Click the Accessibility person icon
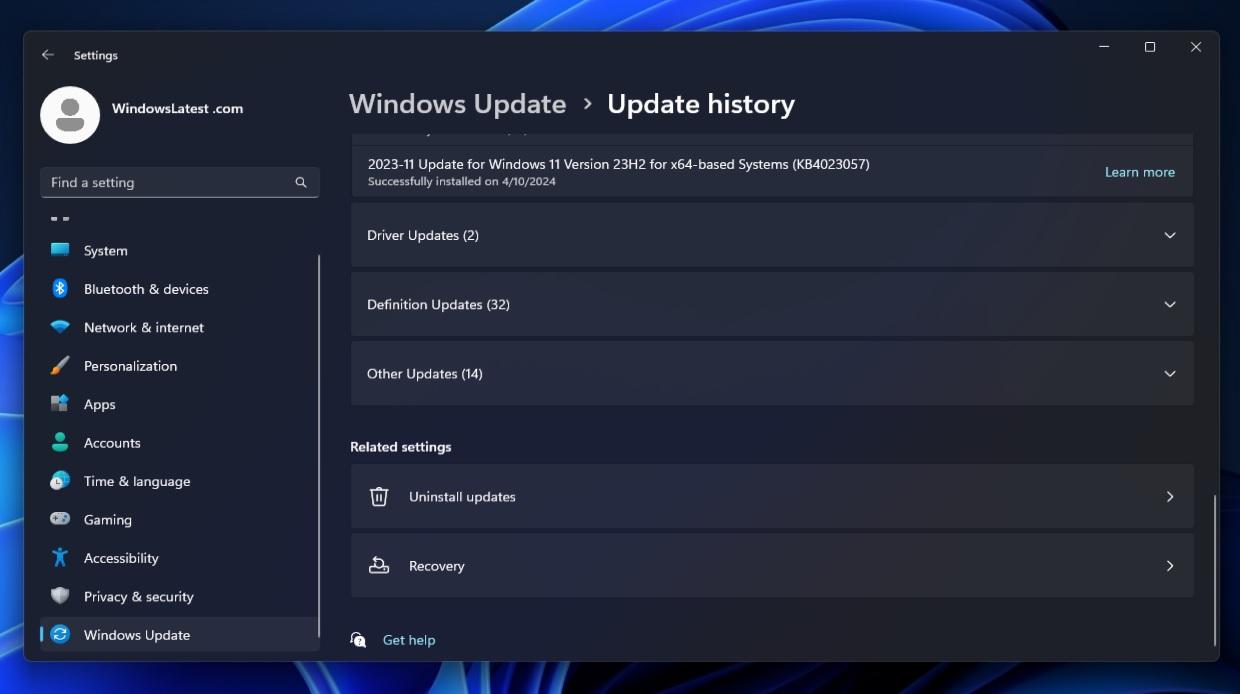Image resolution: width=1240 pixels, height=694 pixels. click(x=62, y=558)
